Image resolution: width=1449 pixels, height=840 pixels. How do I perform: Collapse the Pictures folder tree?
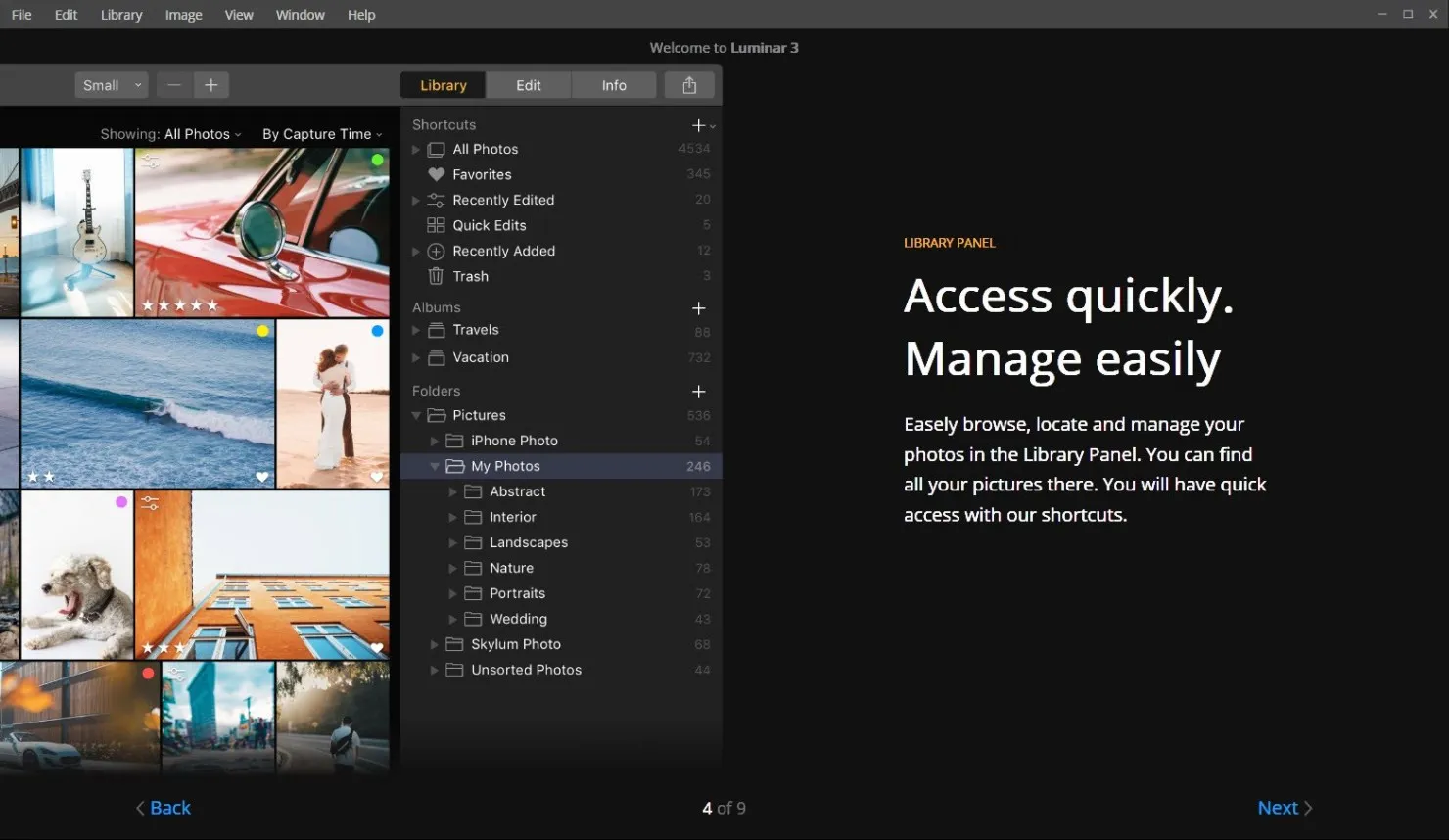pyautogui.click(x=416, y=415)
